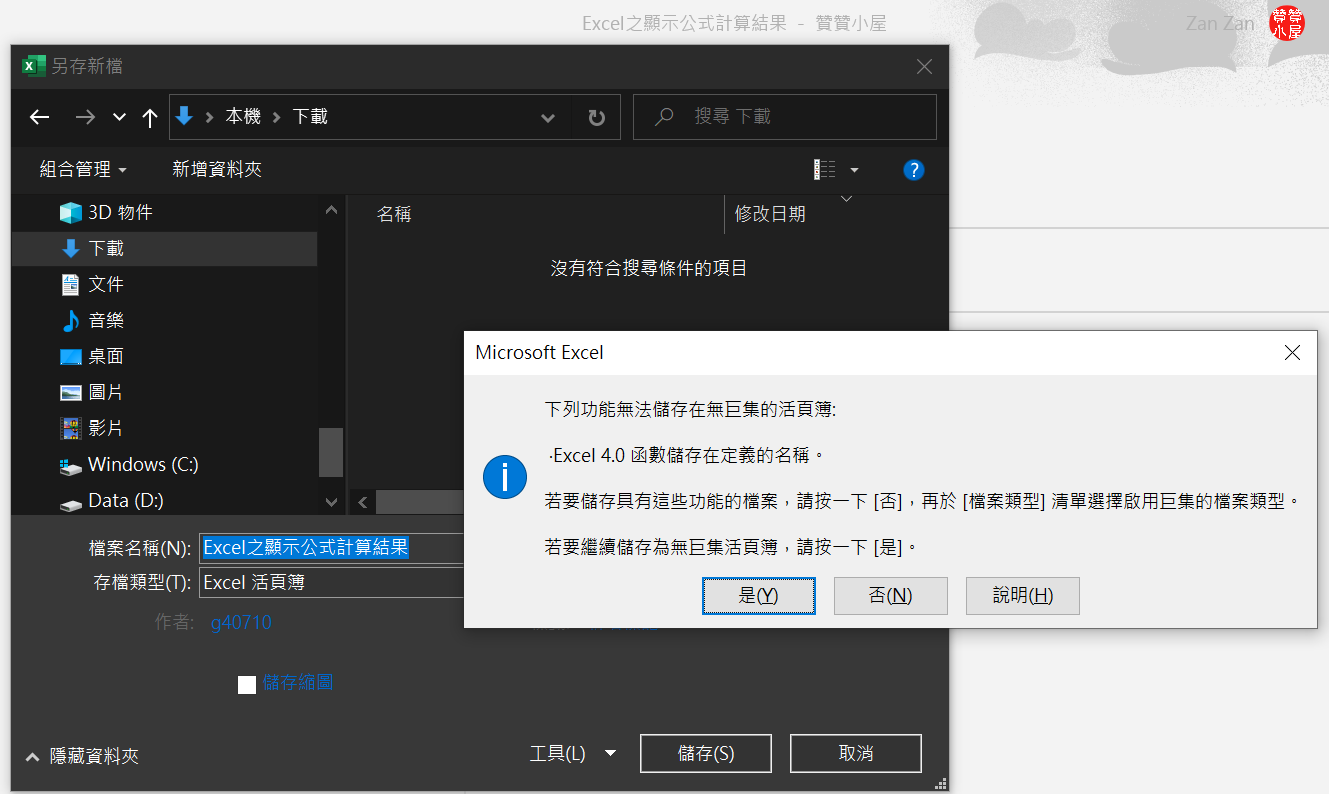Click 否(N) in the Excel prompt
Image resolution: width=1329 pixels, height=794 pixels.
[890, 596]
